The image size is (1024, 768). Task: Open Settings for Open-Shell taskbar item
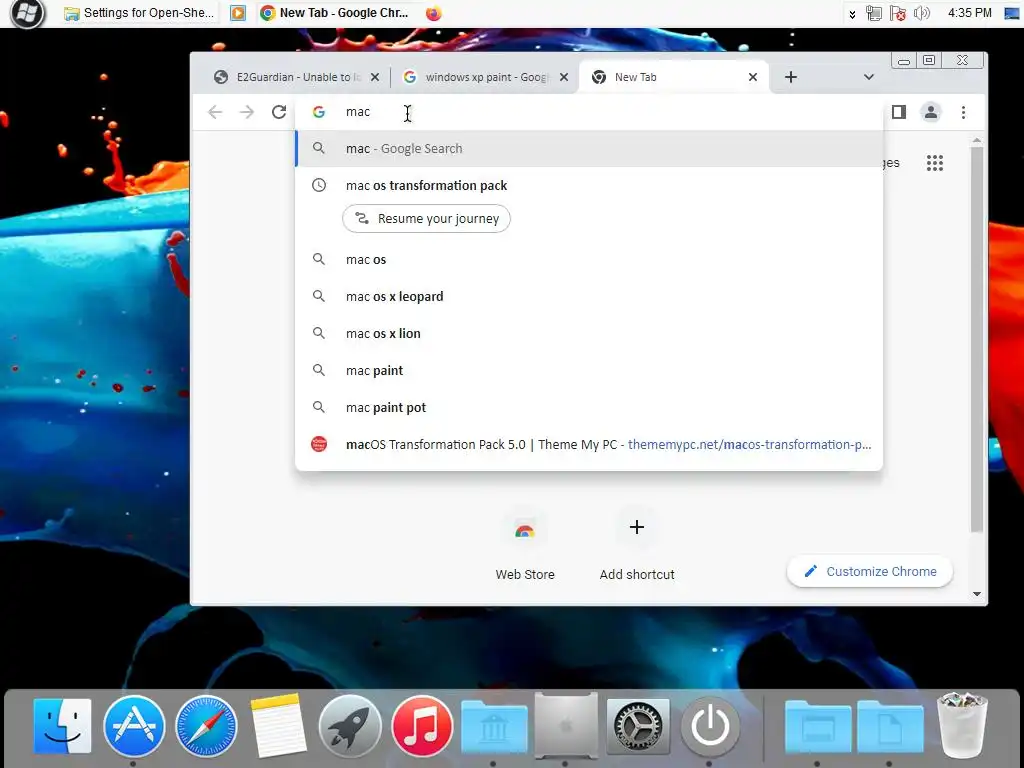(140, 13)
